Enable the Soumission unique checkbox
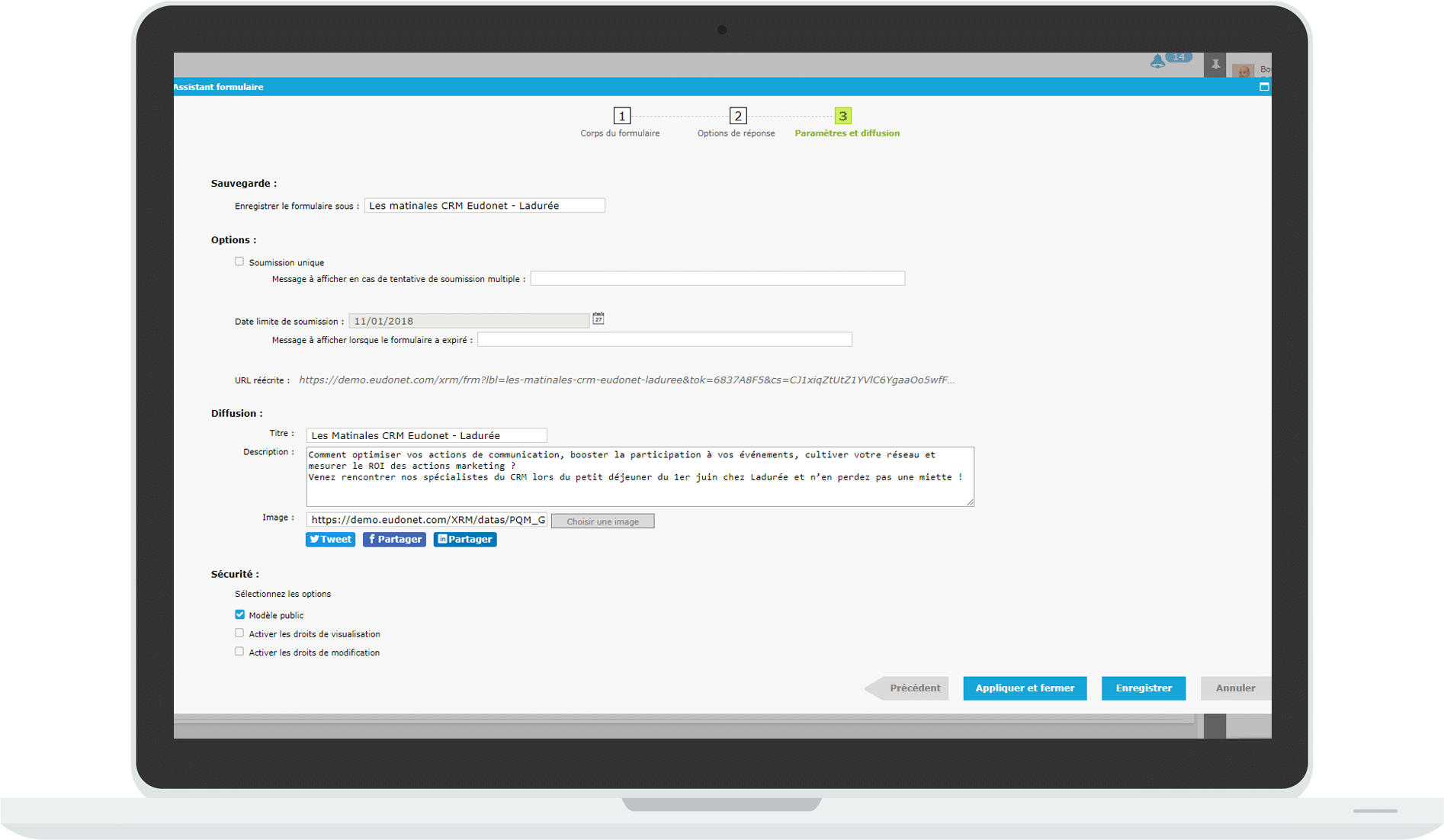This screenshot has width=1444, height=840. click(239, 261)
